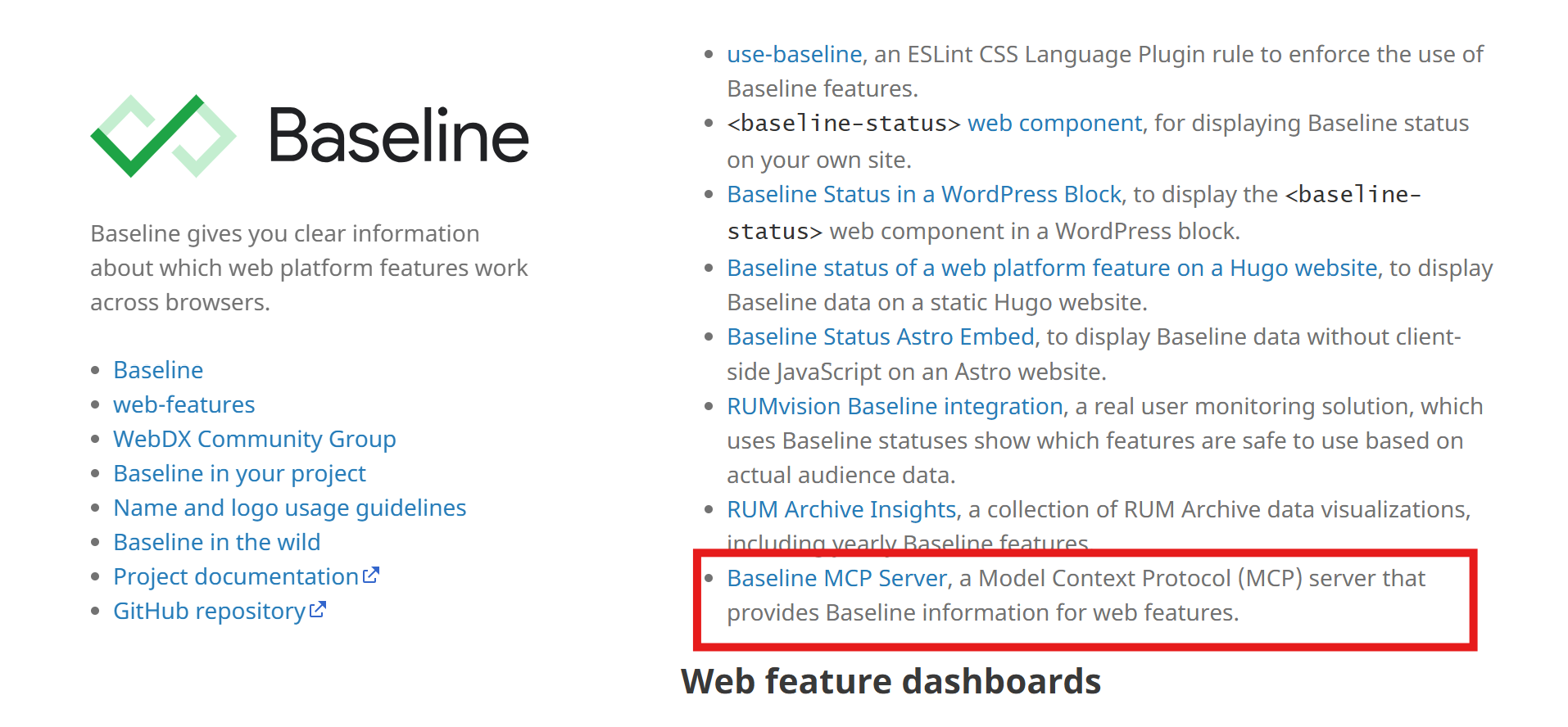This screenshot has height=727, width=1568.
Task: Open RUMvision Baseline integration link
Action: (x=895, y=406)
